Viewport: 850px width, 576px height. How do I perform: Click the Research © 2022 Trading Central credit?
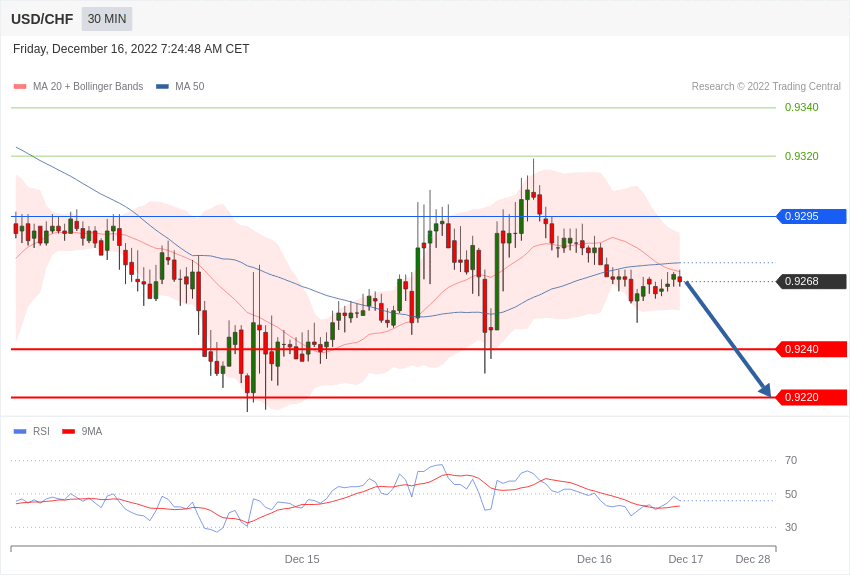766,86
